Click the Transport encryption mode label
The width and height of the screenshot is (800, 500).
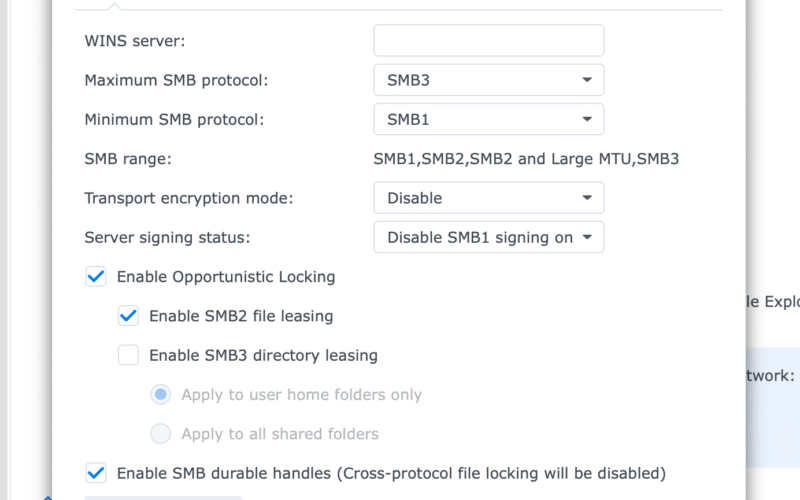click(x=188, y=198)
